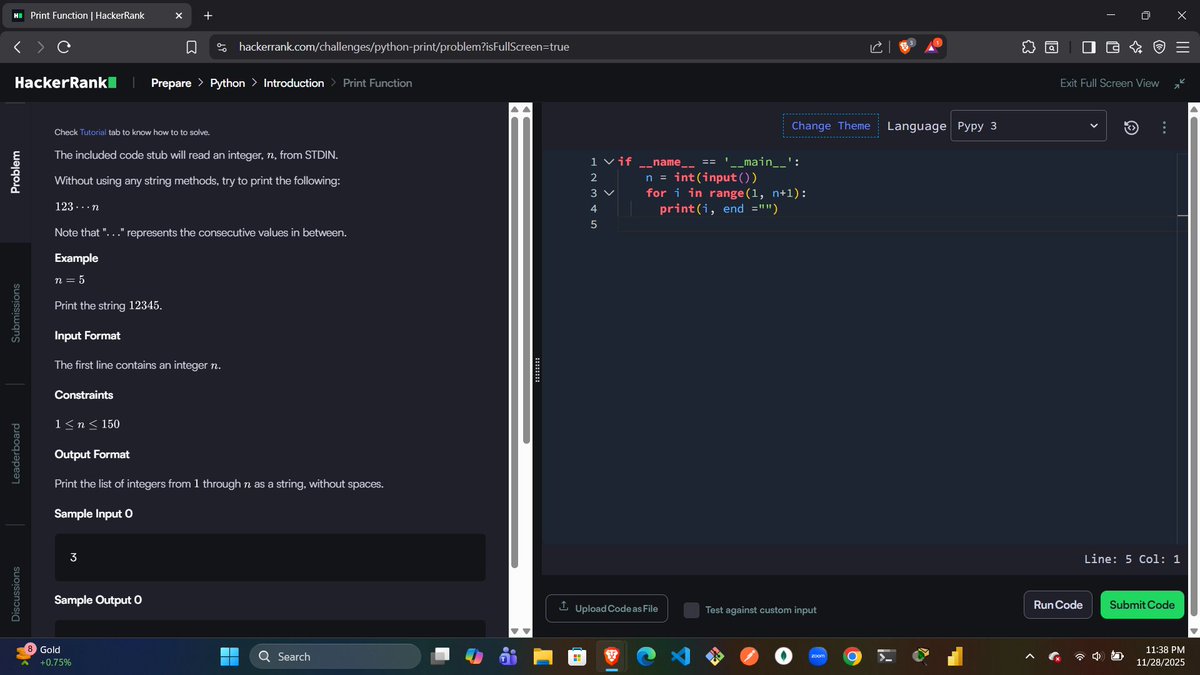This screenshot has height=675, width=1200.
Task: Toggle the editor theme via Change Theme
Action: (x=830, y=125)
